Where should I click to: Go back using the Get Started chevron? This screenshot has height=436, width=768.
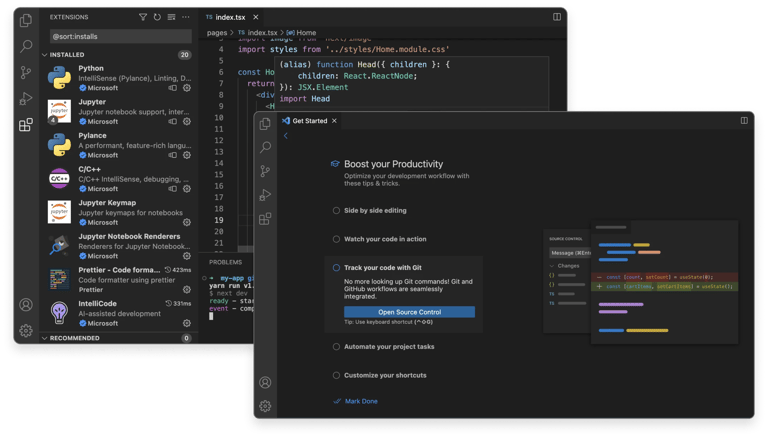coord(286,136)
